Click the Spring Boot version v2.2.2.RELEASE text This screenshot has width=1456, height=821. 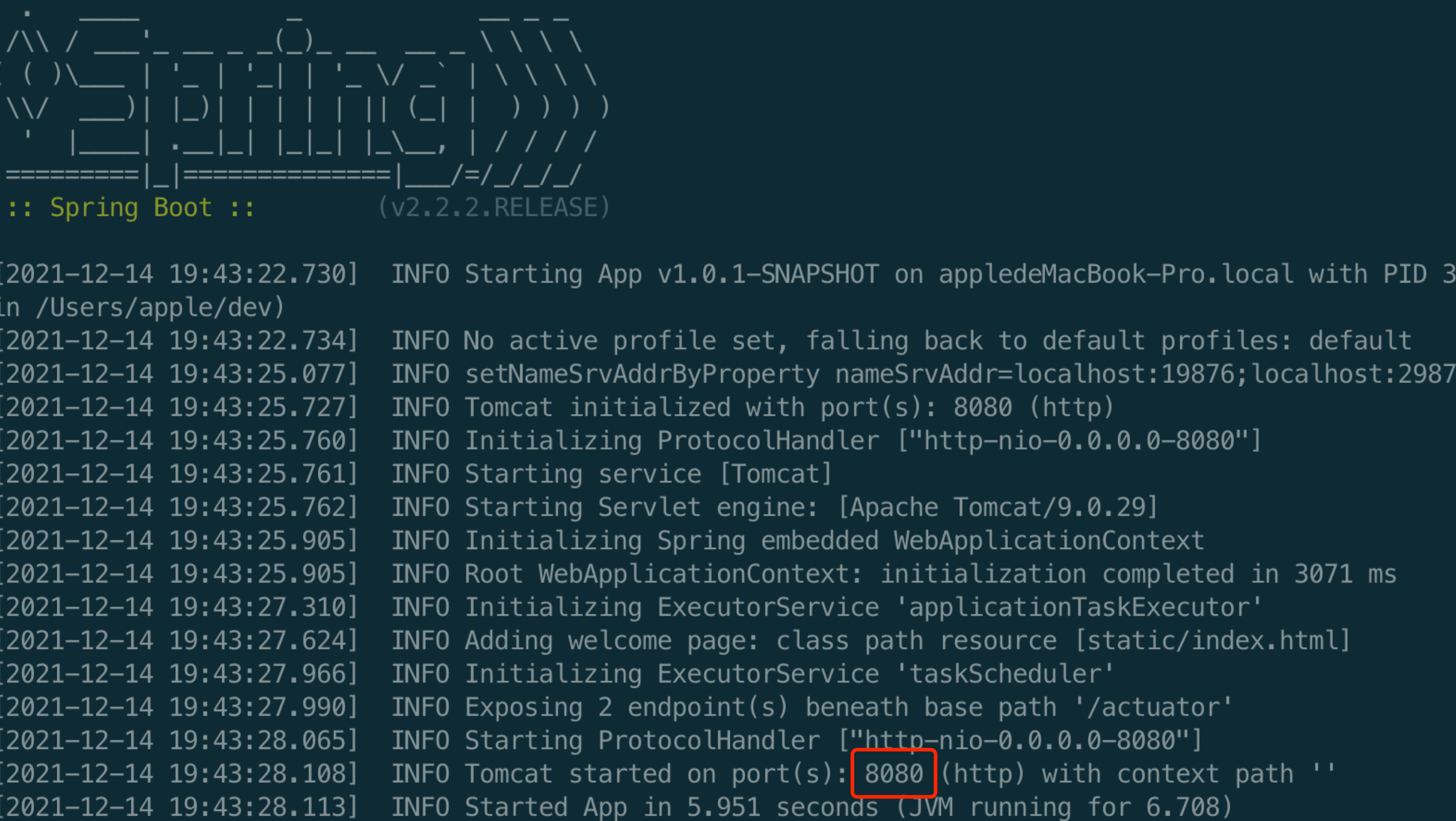pyautogui.click(x=494, y=207)
